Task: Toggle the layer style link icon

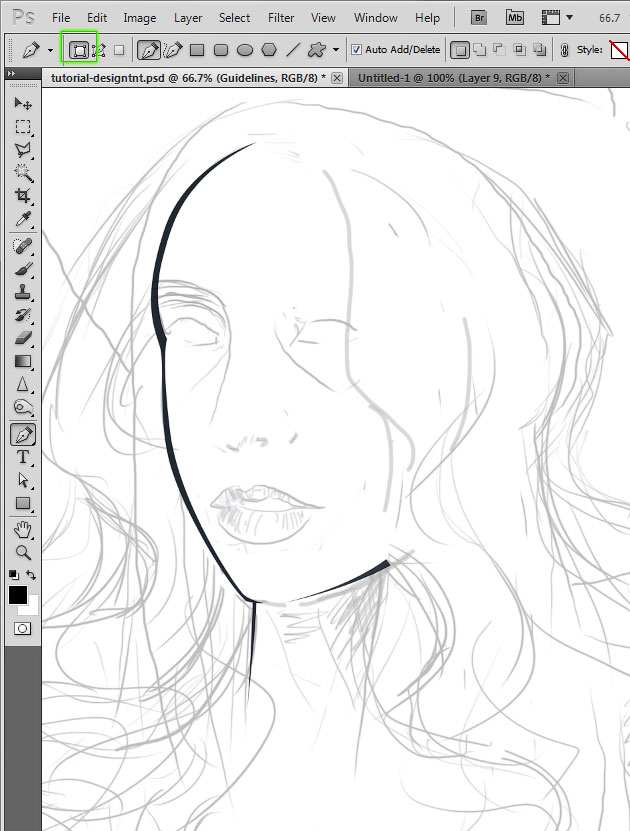Action: [x=564, y=50]
